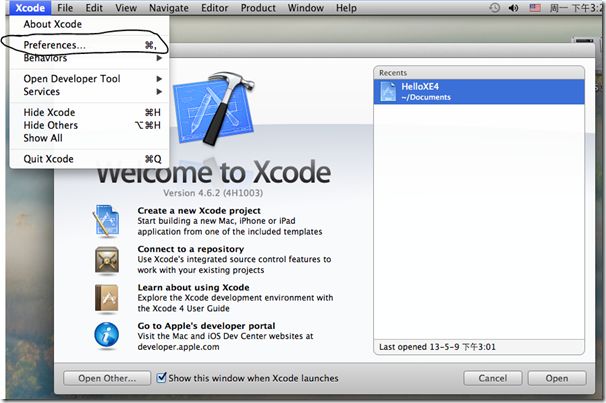Click the US flag input source icon
The height and width of the screenshot is (403, 606).
535,8
